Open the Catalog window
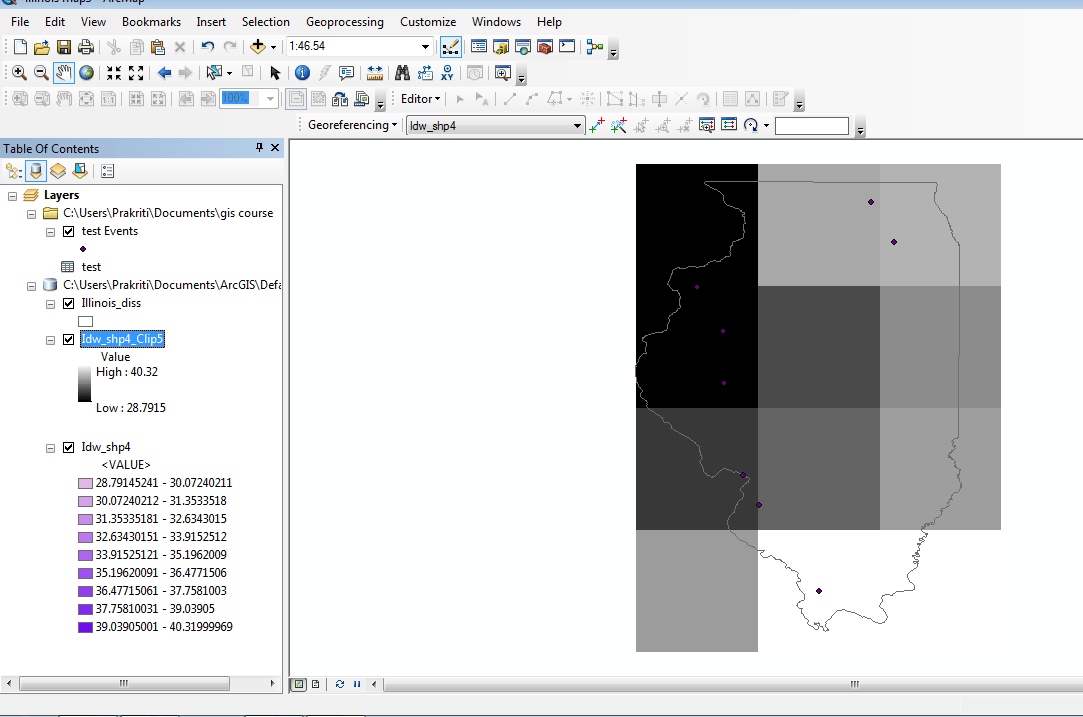Image resolution: width=1083 pixels, height=717 pixels. coord(501,46)
